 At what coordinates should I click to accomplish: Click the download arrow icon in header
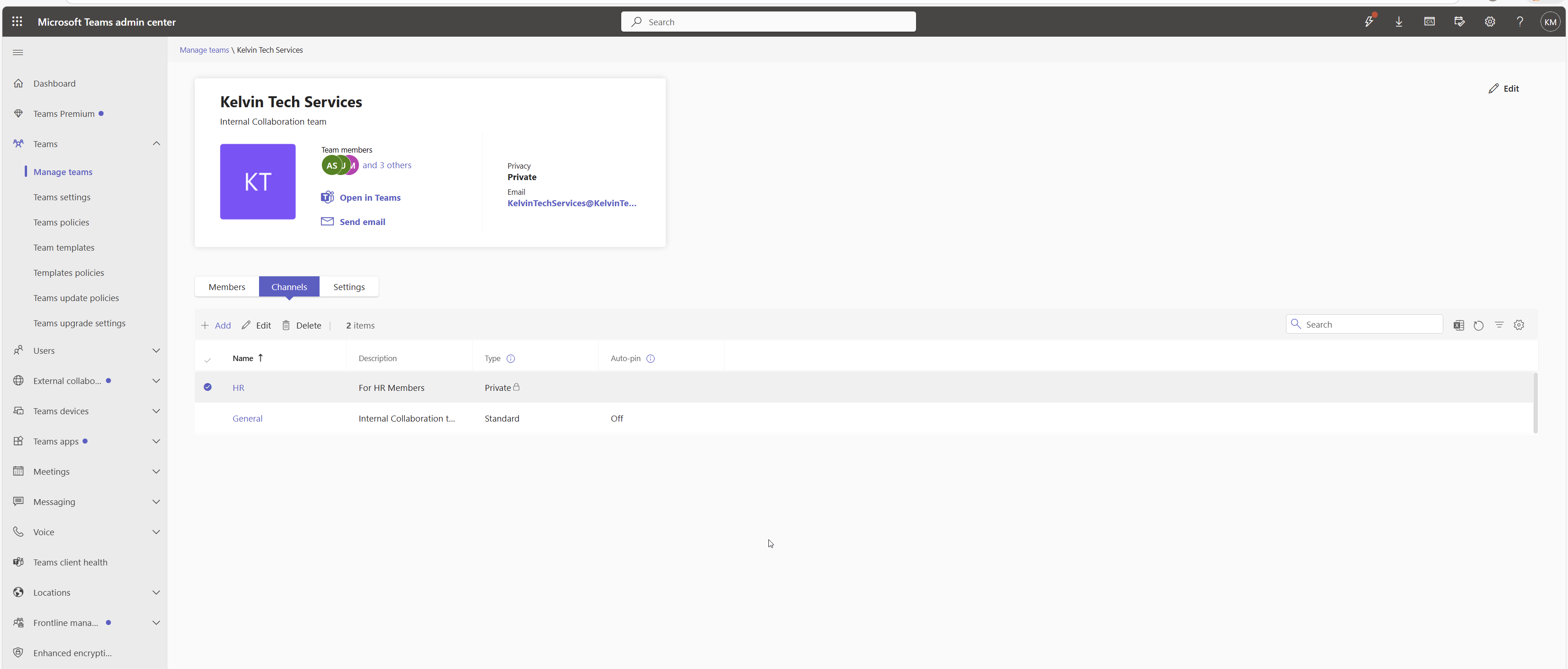(1399, 22)
